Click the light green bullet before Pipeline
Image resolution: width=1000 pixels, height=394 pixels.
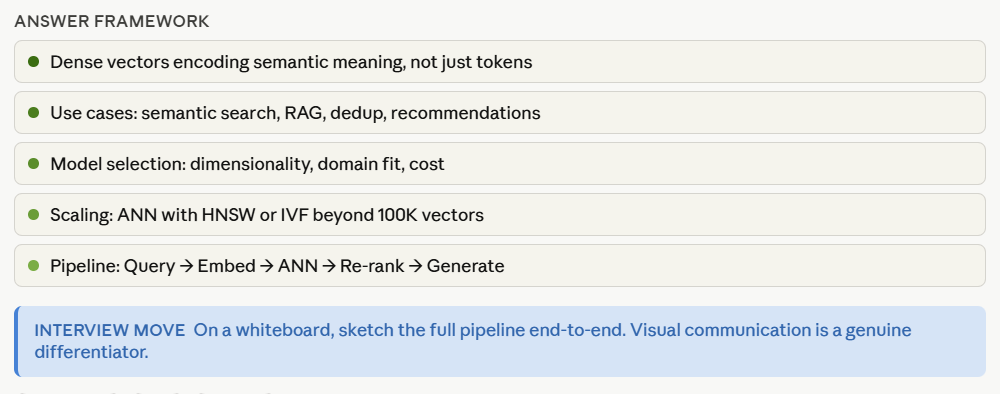[x=34, y=266]
